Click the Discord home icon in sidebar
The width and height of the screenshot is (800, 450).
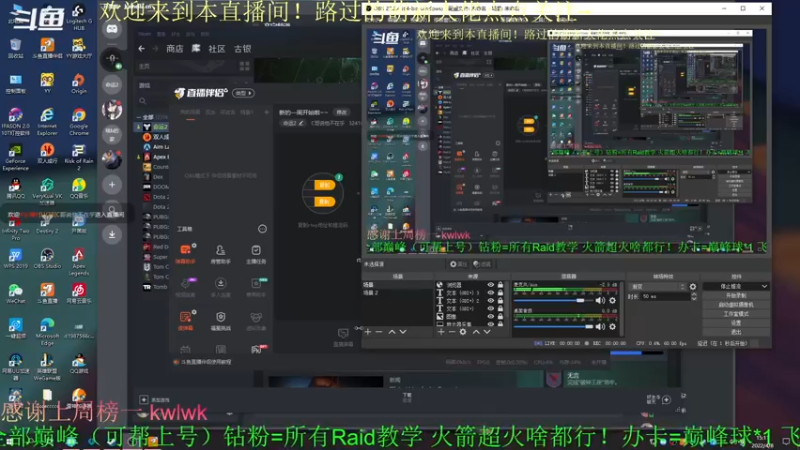[x=112, y=29]
